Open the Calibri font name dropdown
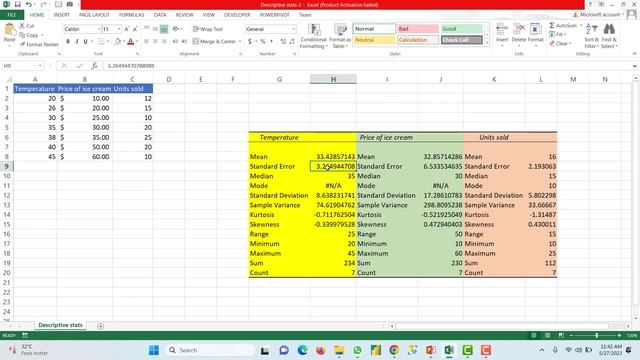Image resolution: width=640 pixels, height=360 pixels. (99, 29)
